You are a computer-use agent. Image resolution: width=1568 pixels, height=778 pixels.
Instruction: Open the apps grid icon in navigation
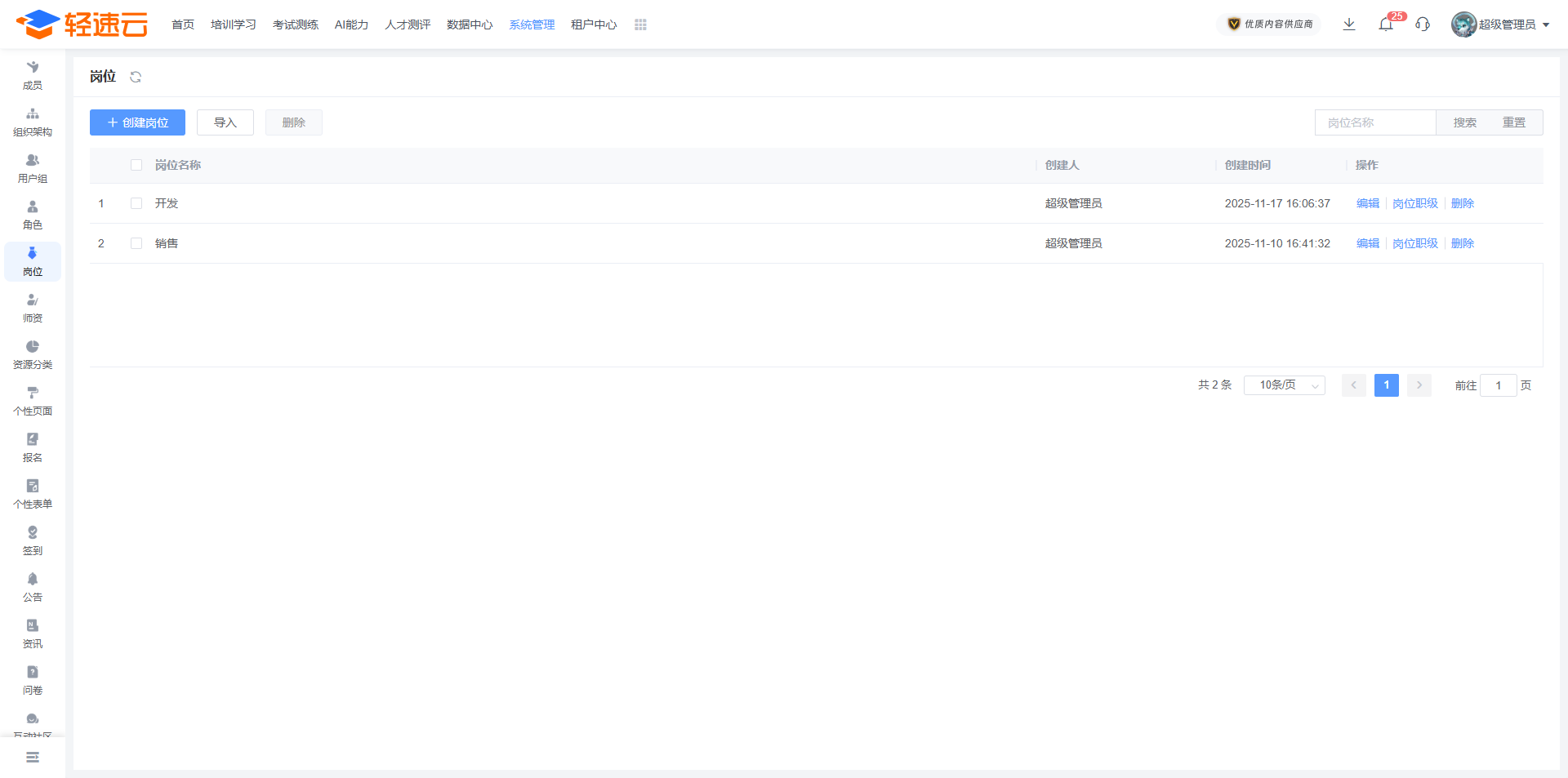pyautogui.click(x=640, y=24)
